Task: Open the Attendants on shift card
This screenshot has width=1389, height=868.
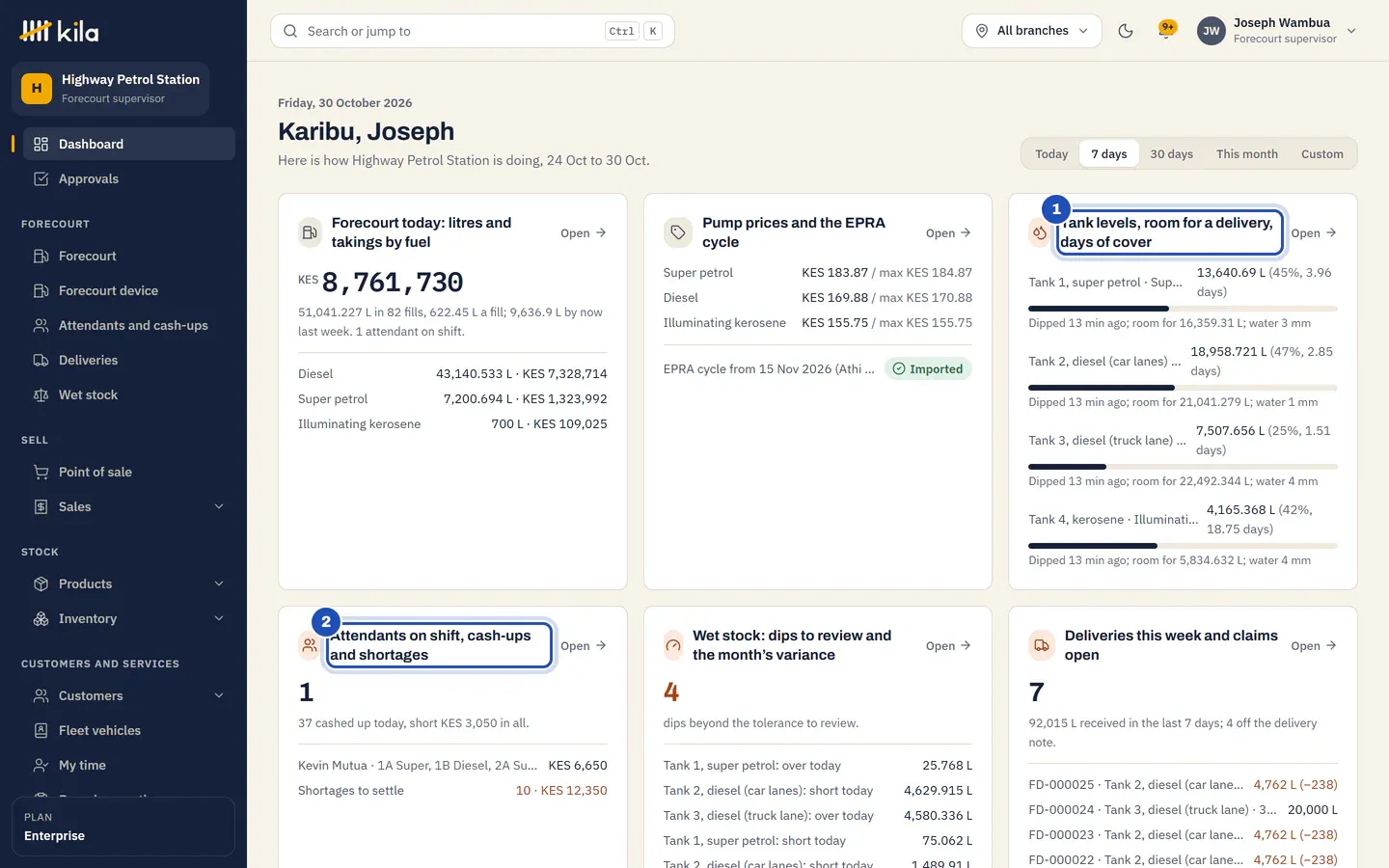Action: [x=584, y=645]
